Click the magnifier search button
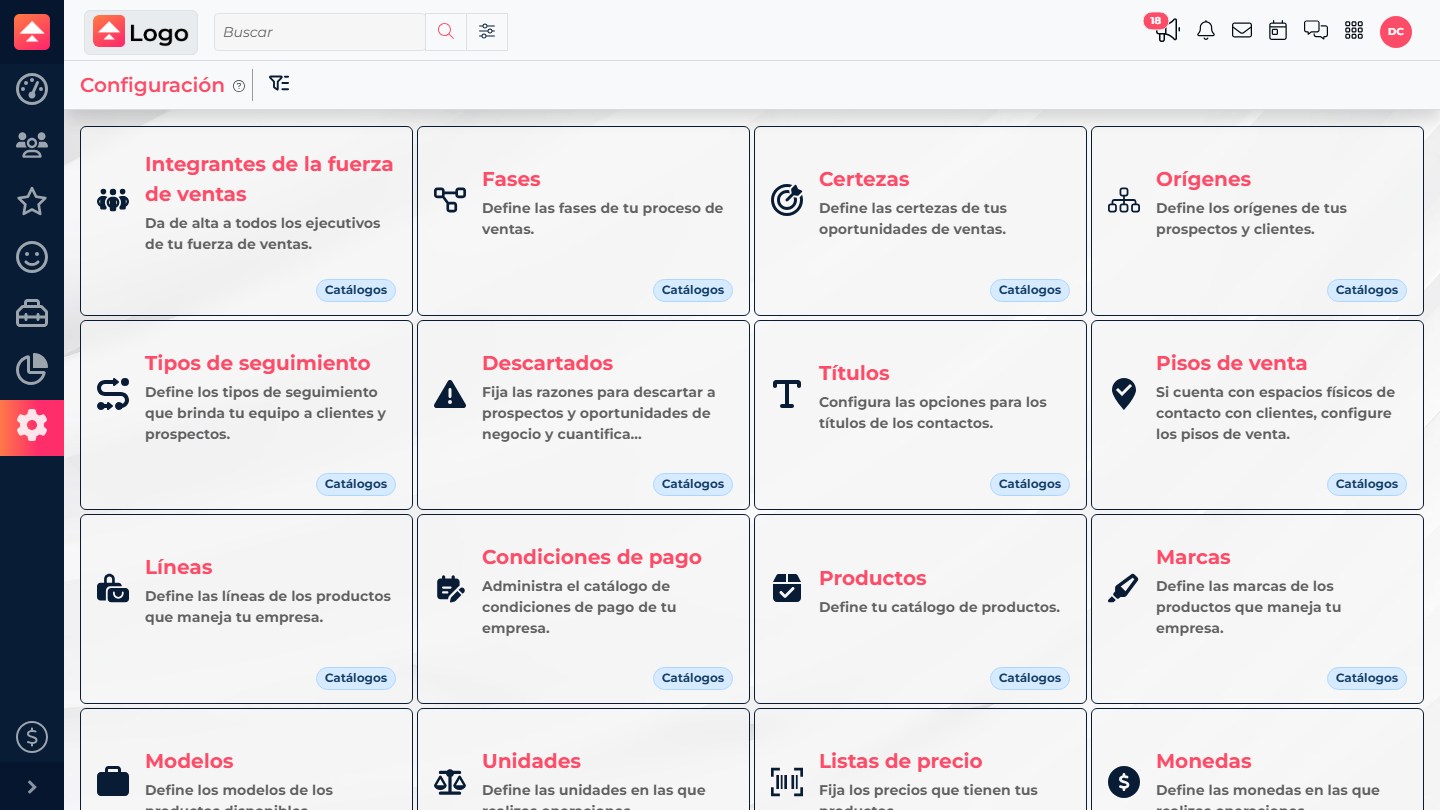 click(x=446, y=32)
